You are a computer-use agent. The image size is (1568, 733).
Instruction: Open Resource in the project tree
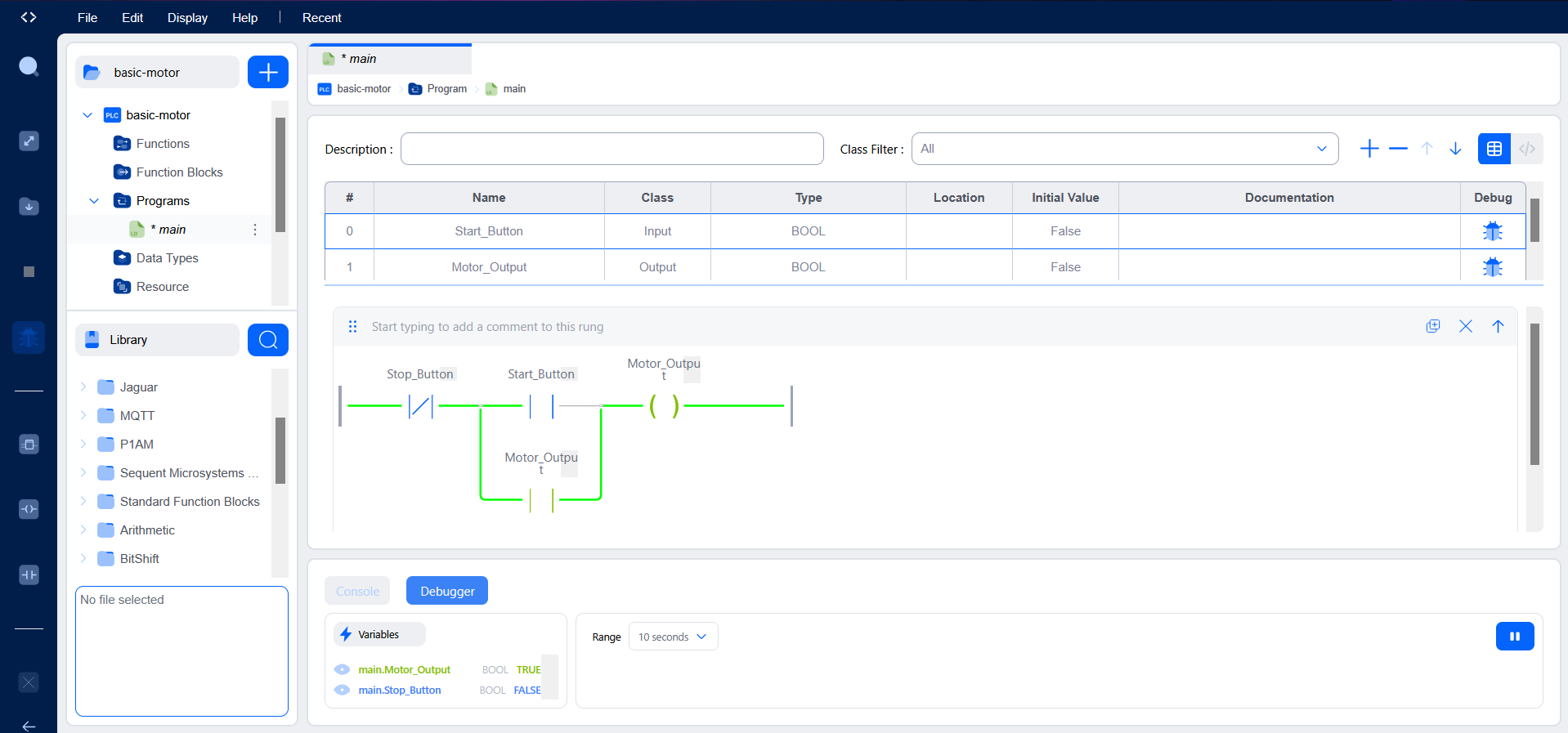click(162, 287)
